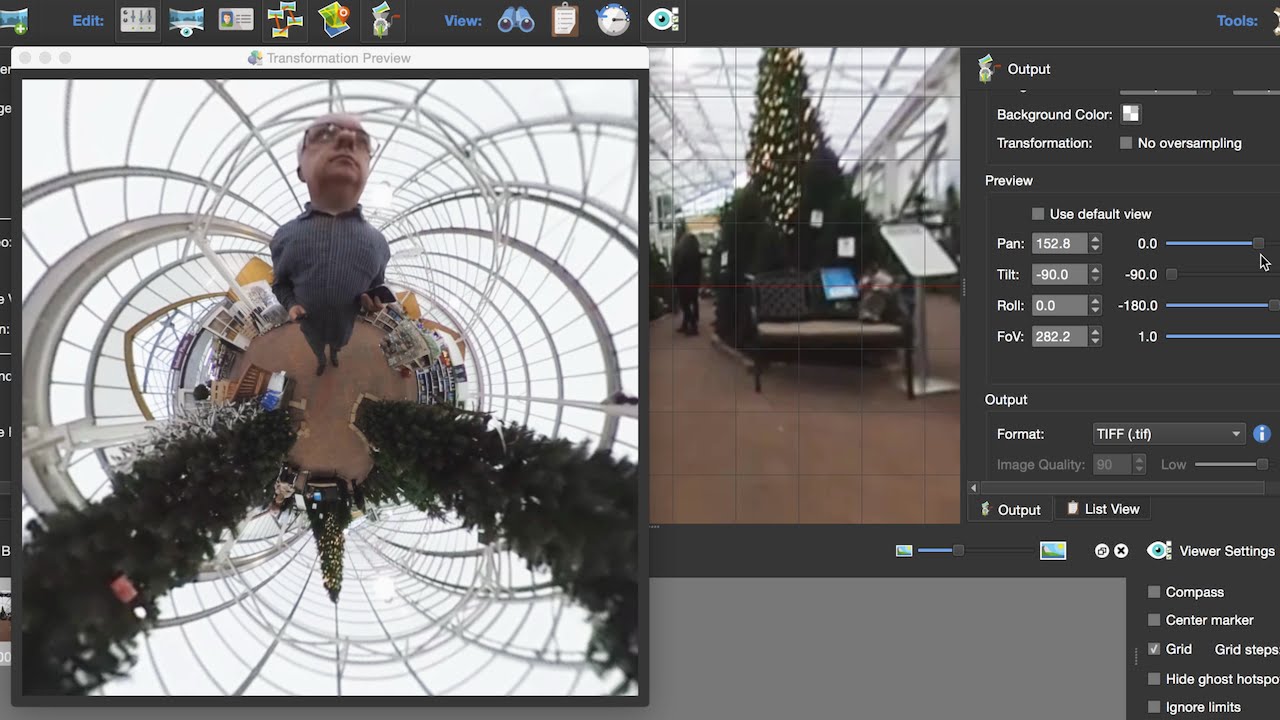This screenshot has height=720, width=1280.
Task: Enable the Compass checkbox
Action: point(1154,592)
